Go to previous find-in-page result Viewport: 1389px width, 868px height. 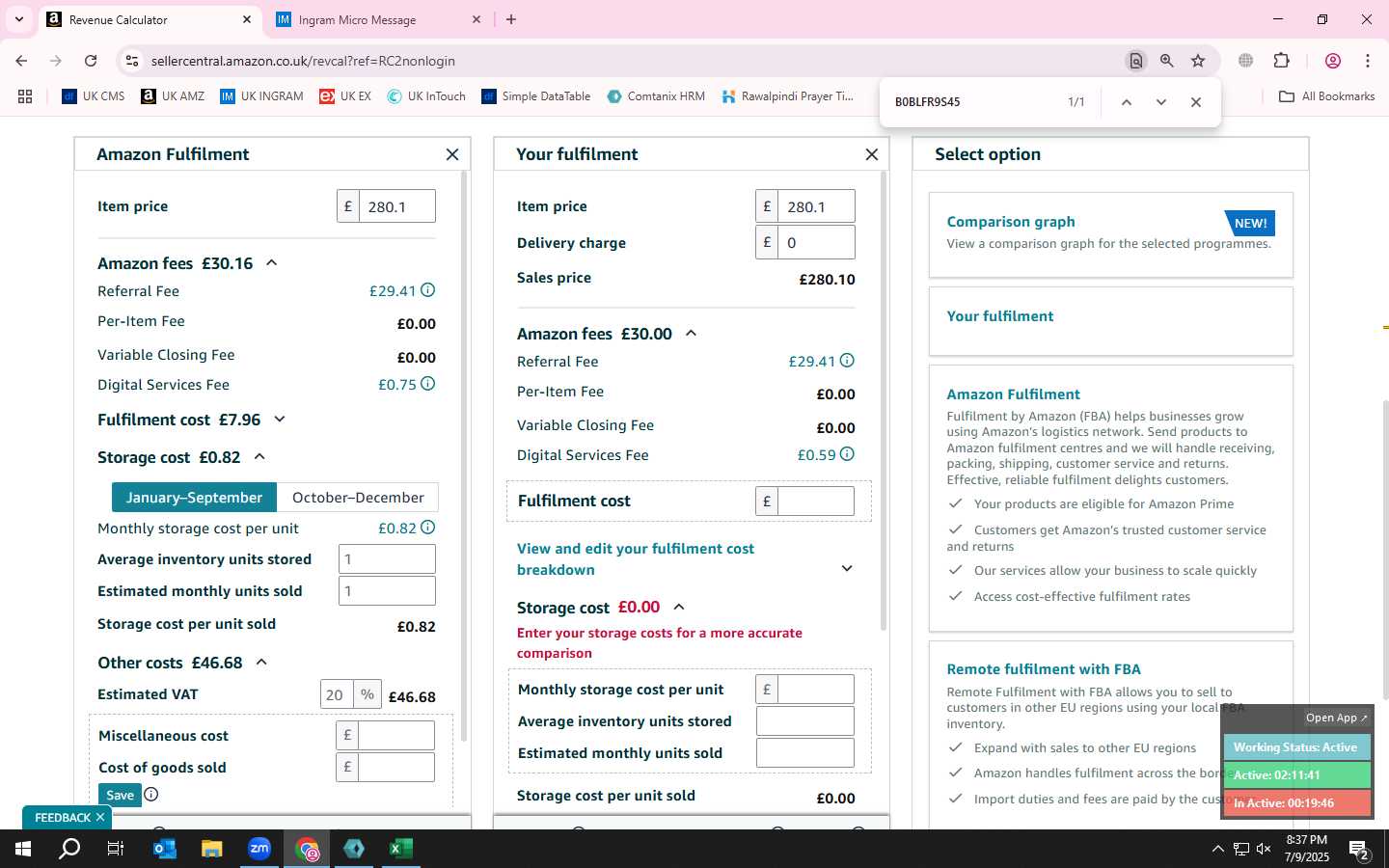1126,102
